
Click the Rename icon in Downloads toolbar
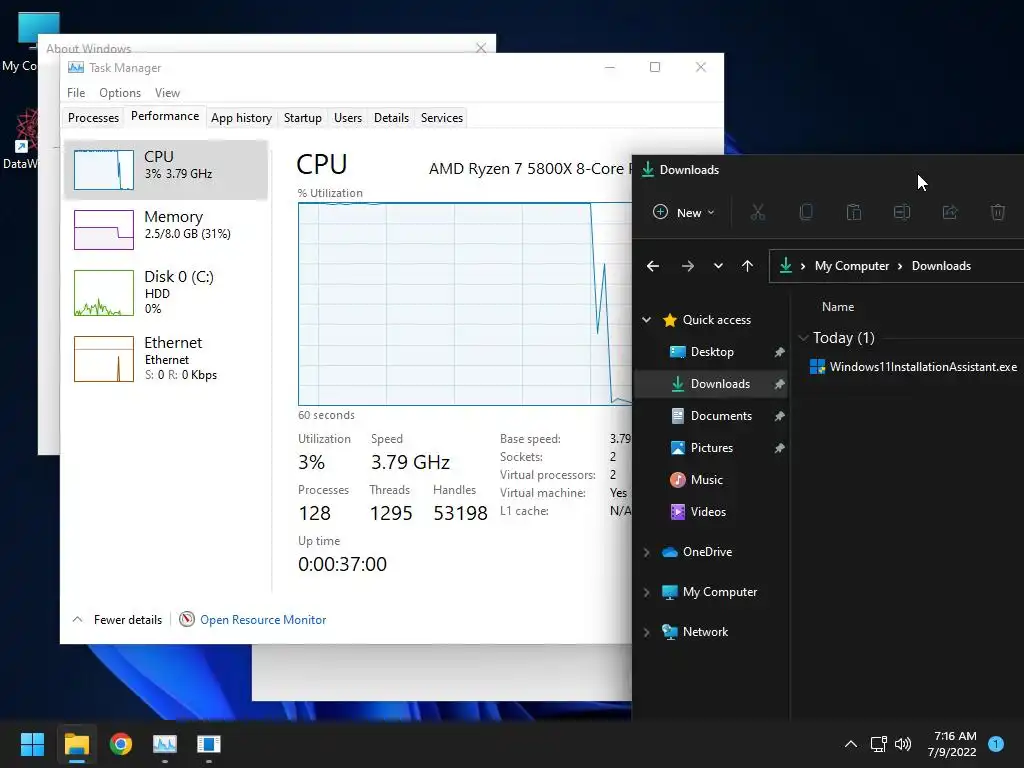(x=902, y=212)
